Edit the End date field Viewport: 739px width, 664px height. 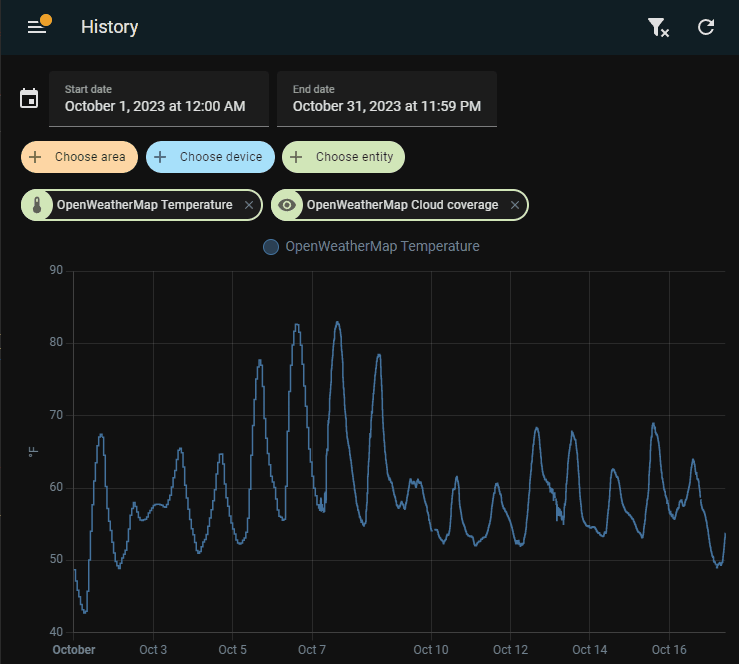tap(387, 99)
